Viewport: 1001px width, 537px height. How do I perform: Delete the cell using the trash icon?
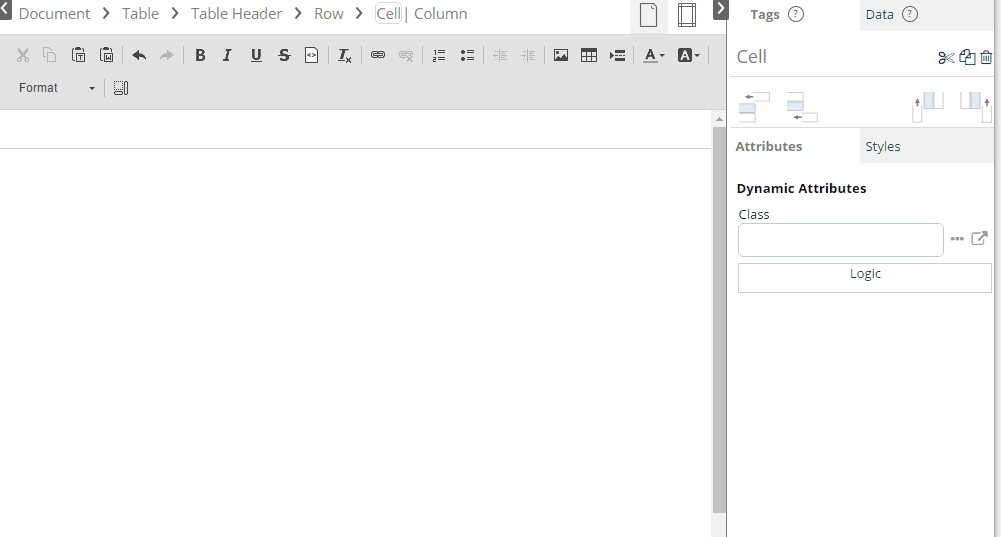click(986, 57)
